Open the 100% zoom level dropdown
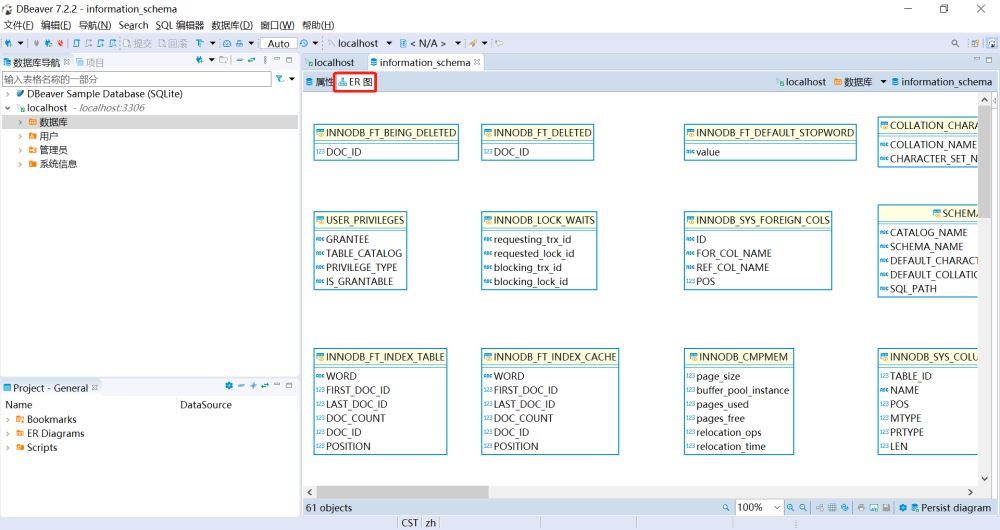 (x=776, y=508)
